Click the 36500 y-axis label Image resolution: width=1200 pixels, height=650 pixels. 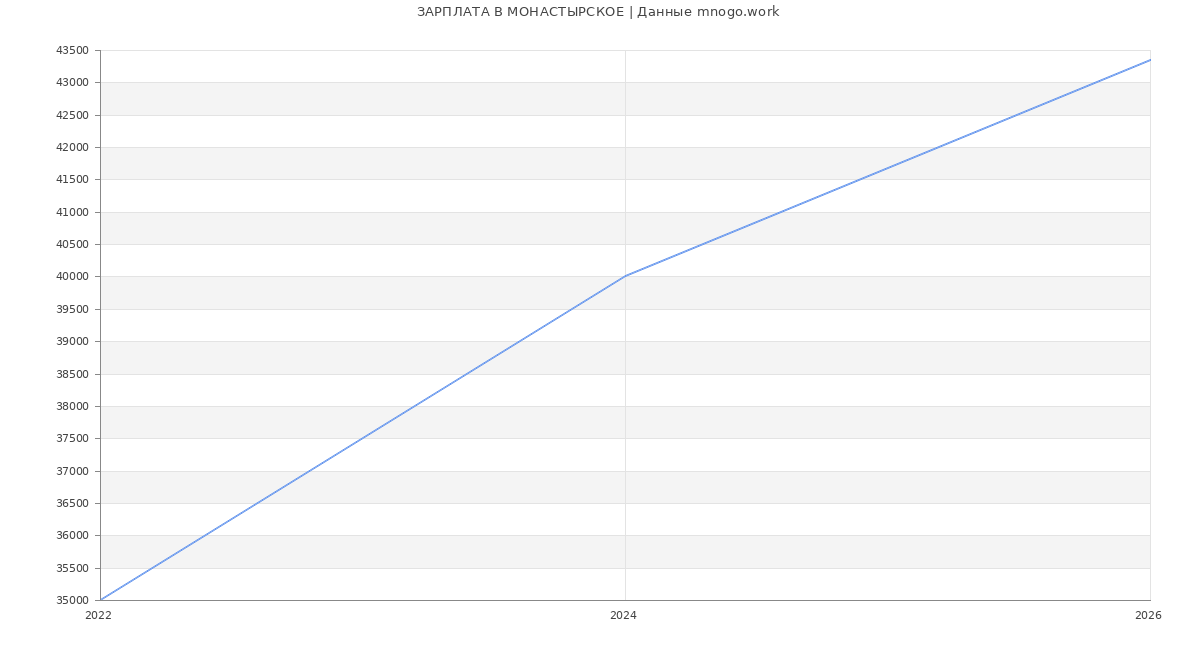click(72, 504)
